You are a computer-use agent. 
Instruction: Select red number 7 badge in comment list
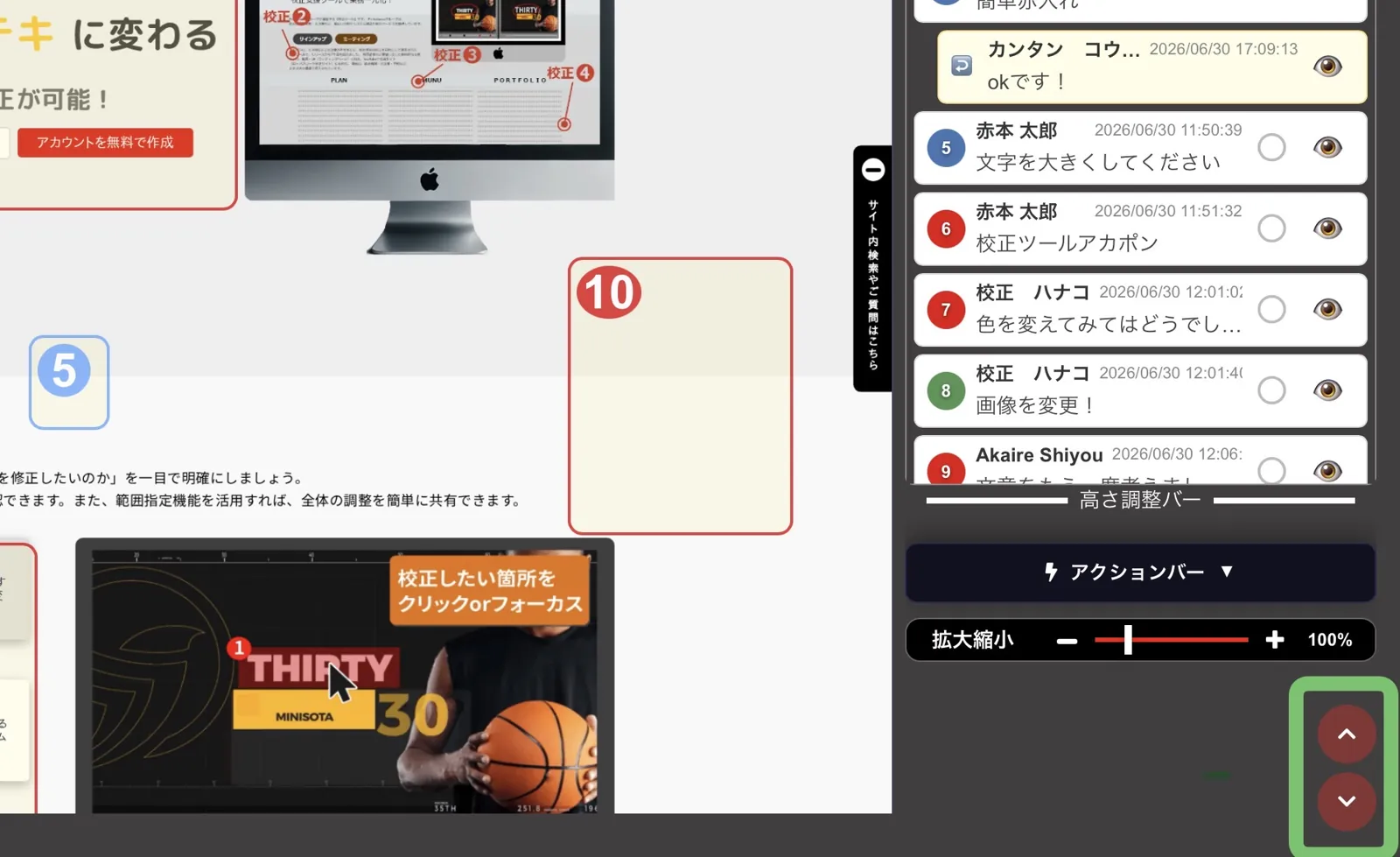coord(946,310)
